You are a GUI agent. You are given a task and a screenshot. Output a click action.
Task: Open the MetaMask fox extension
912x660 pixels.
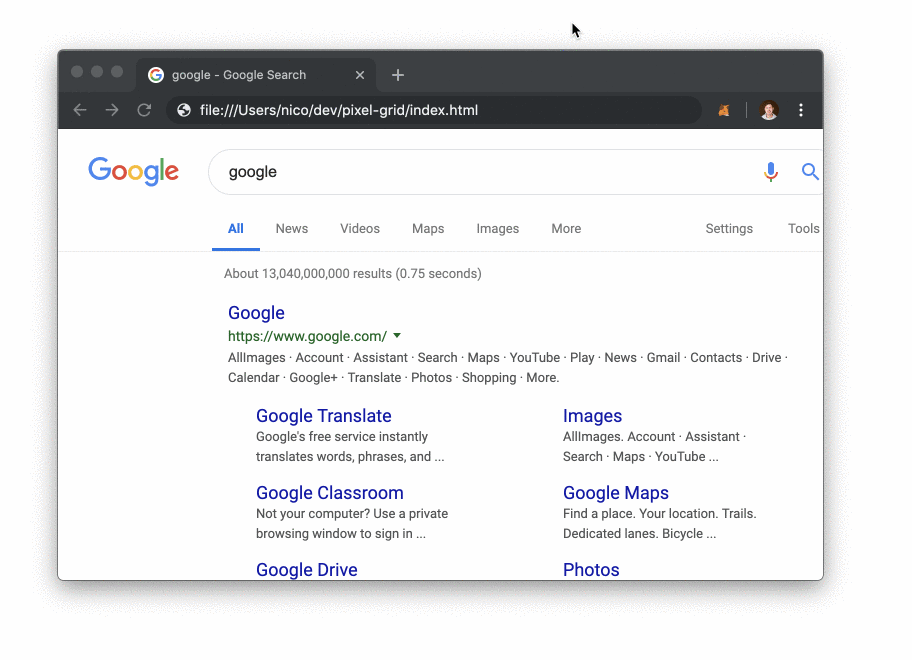(x=724, y=110)
